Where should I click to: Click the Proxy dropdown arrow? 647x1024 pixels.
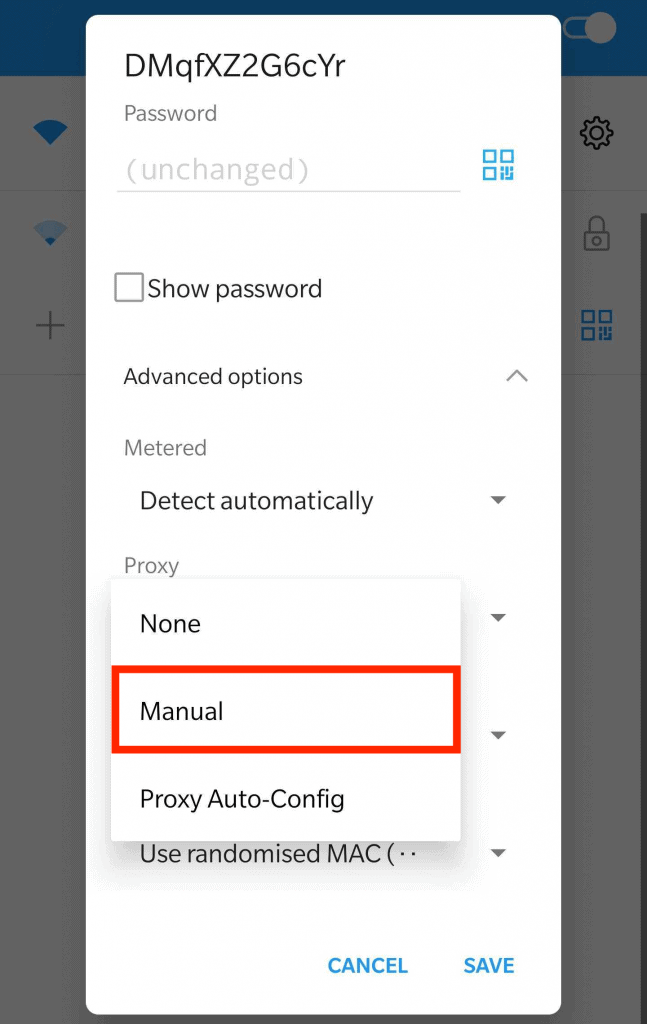(498, 618)
